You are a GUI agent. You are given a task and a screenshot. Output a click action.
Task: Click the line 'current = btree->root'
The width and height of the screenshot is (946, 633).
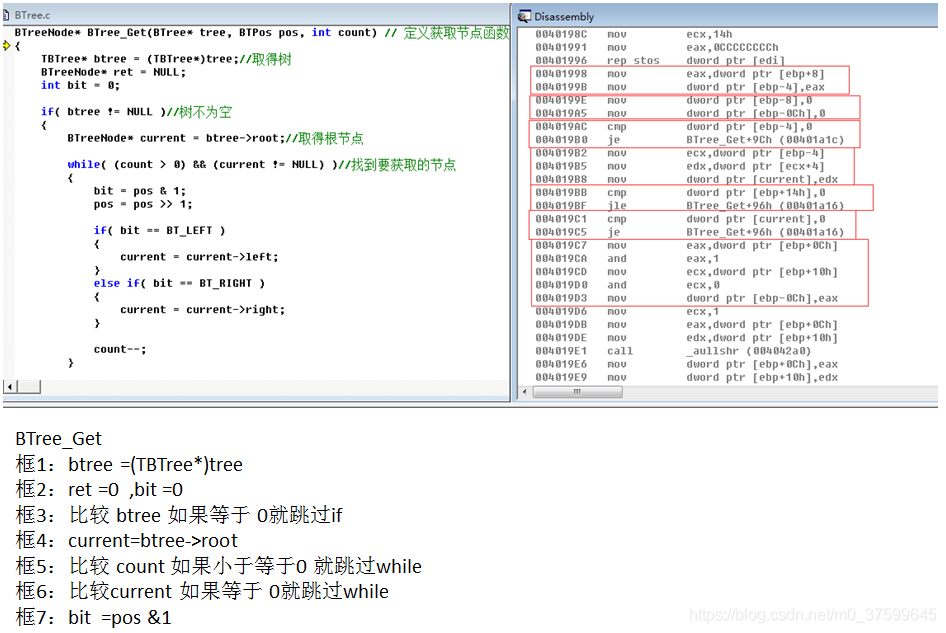(215, 138)
